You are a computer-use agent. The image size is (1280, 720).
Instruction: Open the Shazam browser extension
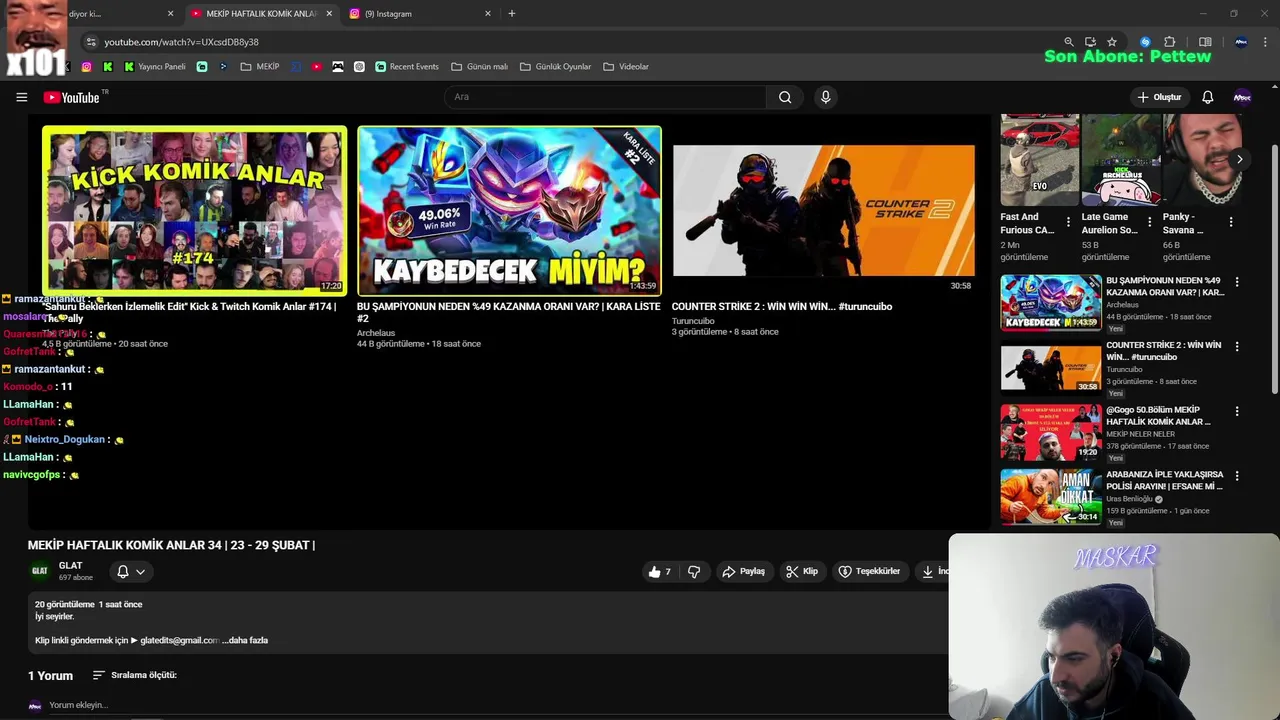(x=1145, y=42)
